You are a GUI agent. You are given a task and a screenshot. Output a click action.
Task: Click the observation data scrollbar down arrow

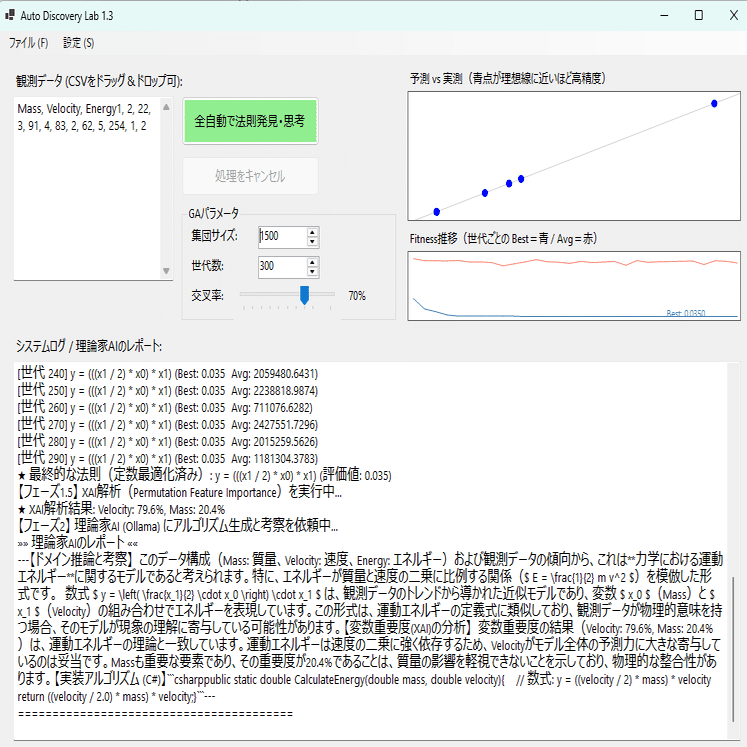(166, 271)
